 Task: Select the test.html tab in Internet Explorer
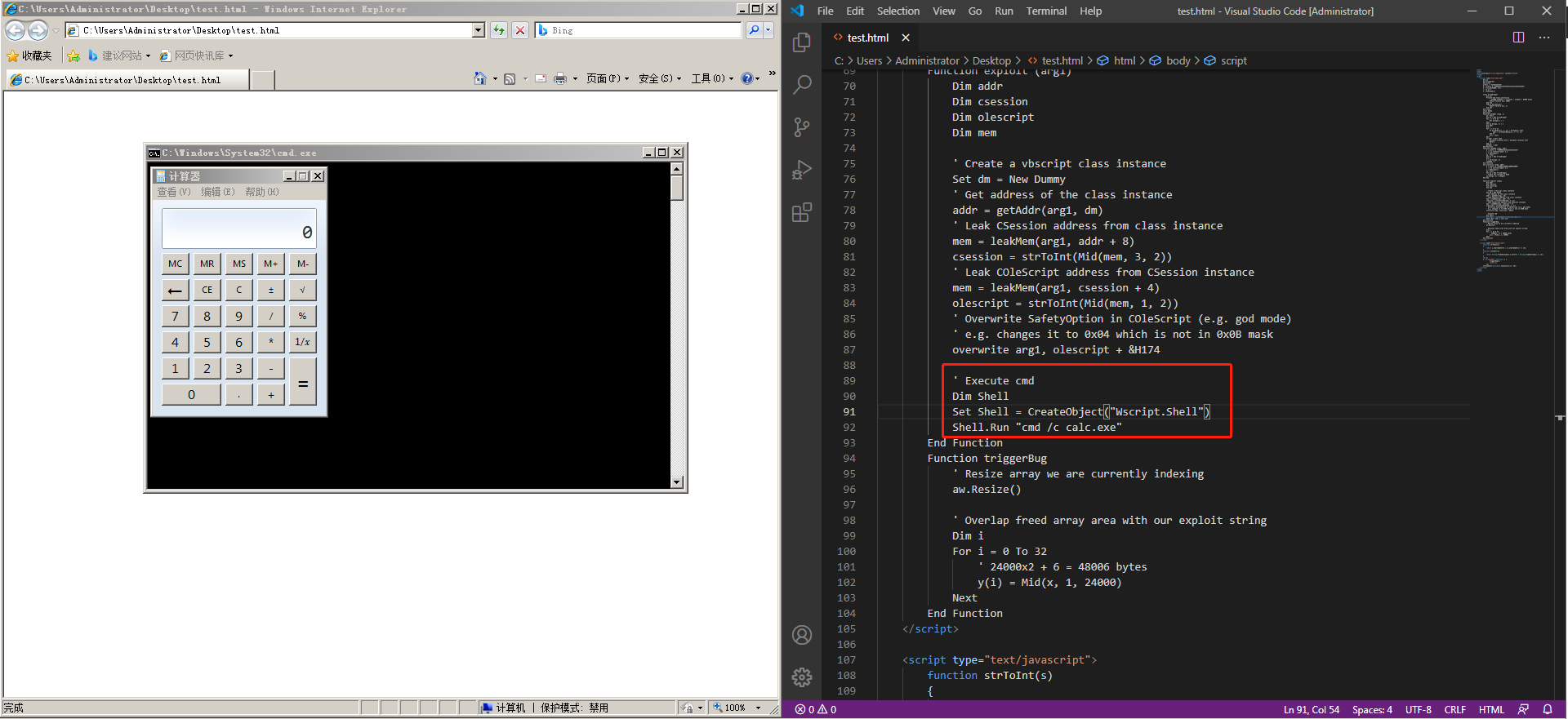tap(126, 79)
